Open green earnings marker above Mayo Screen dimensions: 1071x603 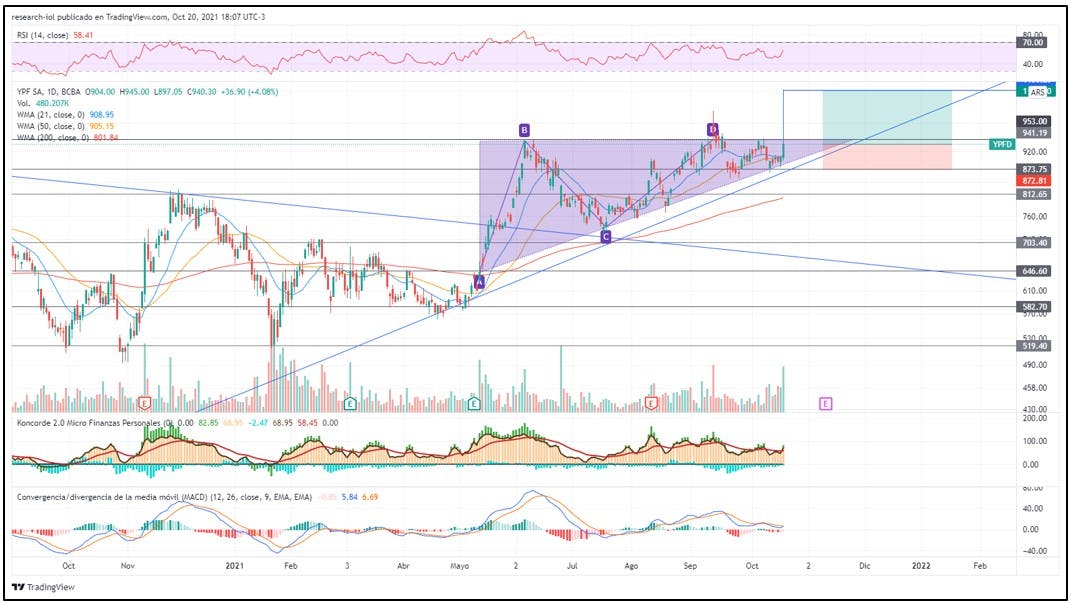(474, 404)
